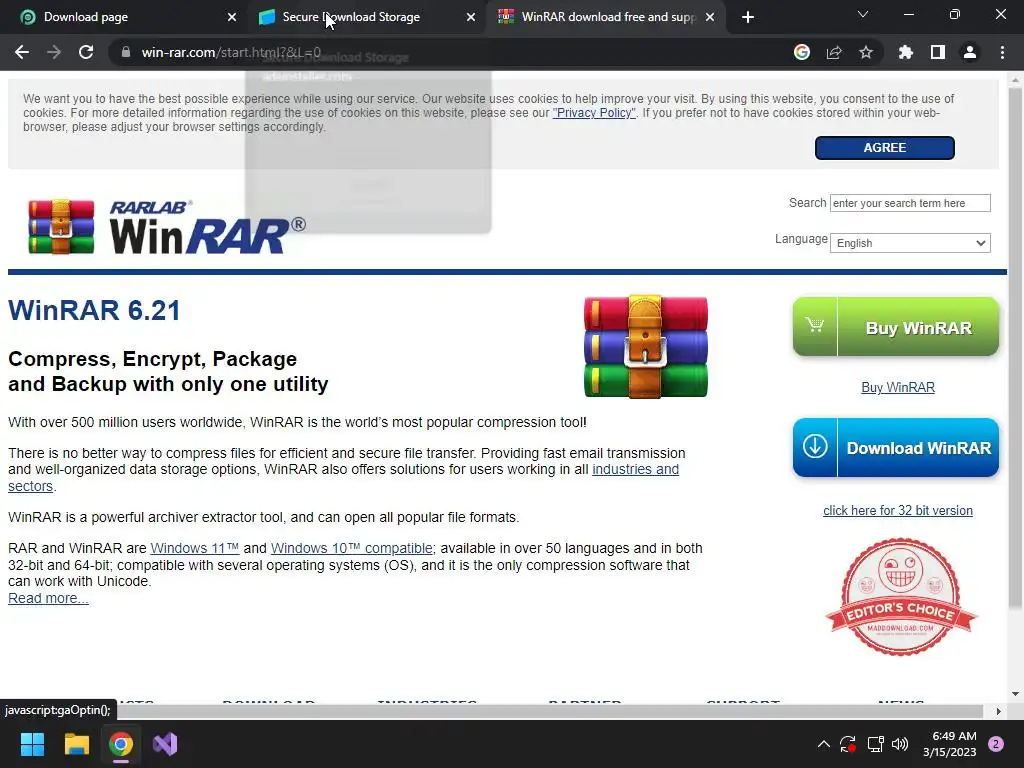Open the tab search chevron
1024x768 pixels.
click(x=863, y=14)
